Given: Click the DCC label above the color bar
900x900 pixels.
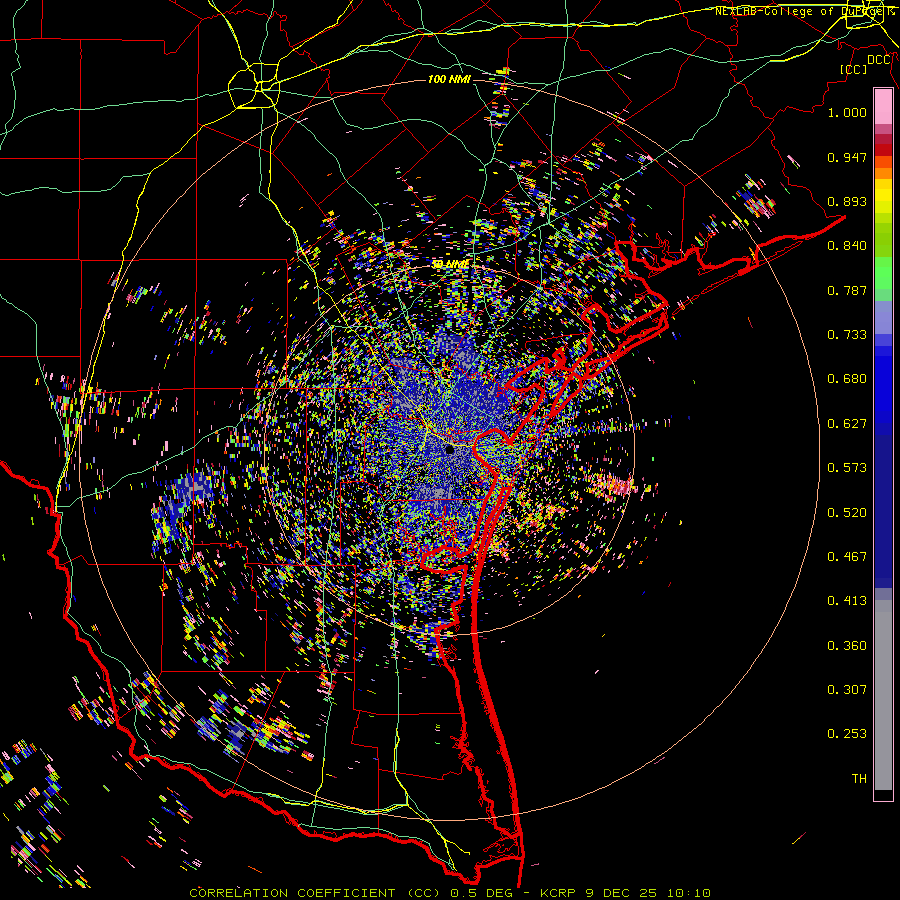Looking at the screenshot, I should pyautogui.click(x=879, y=60).
